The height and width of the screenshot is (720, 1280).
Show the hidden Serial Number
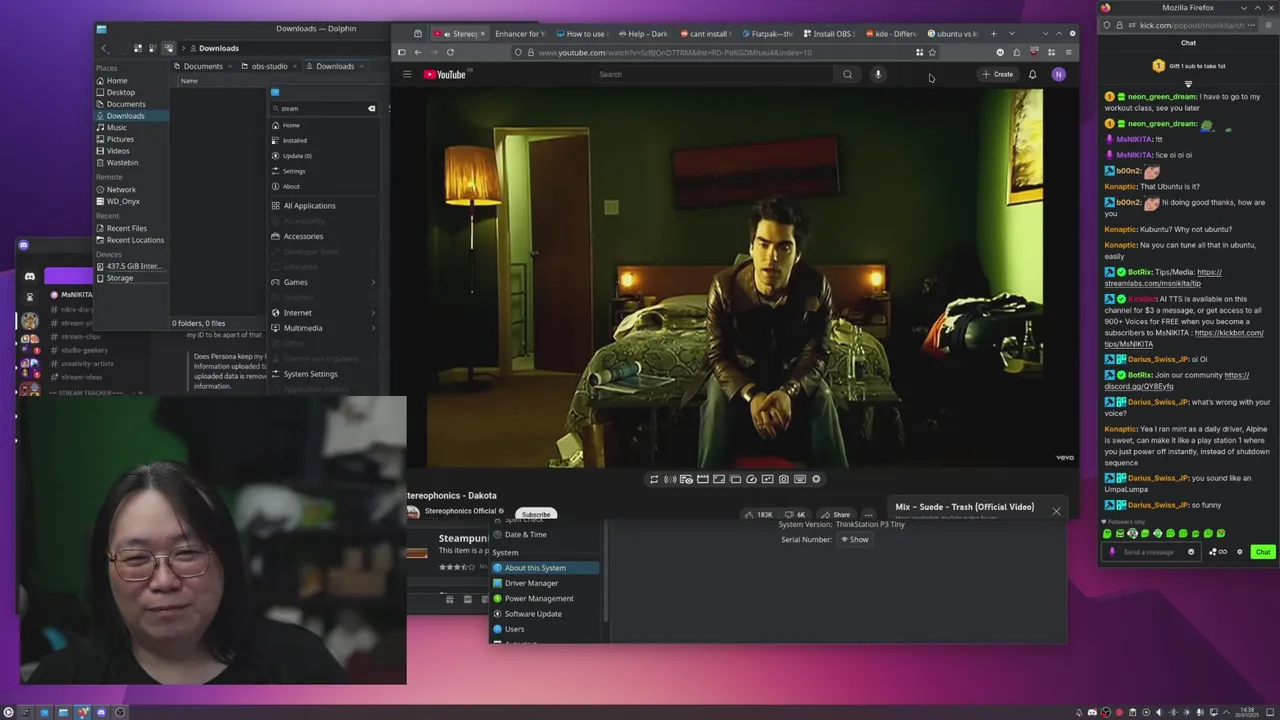pyautogui.click(x=854, y=539)
